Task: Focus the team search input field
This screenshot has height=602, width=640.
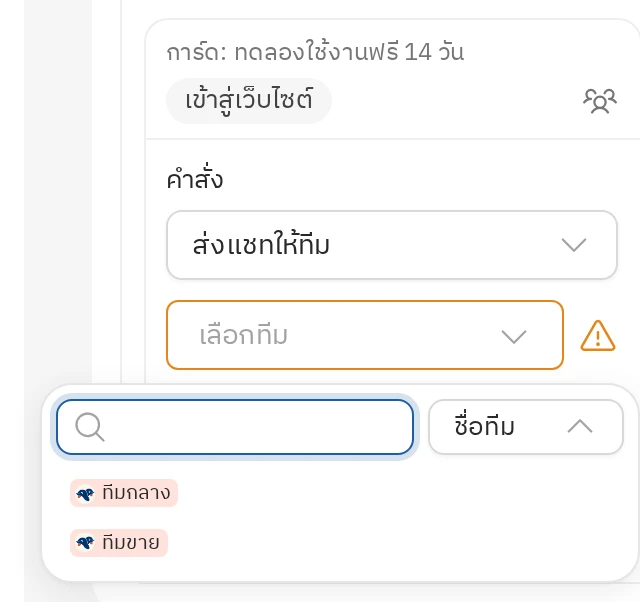Action: [x=235, y=427]
